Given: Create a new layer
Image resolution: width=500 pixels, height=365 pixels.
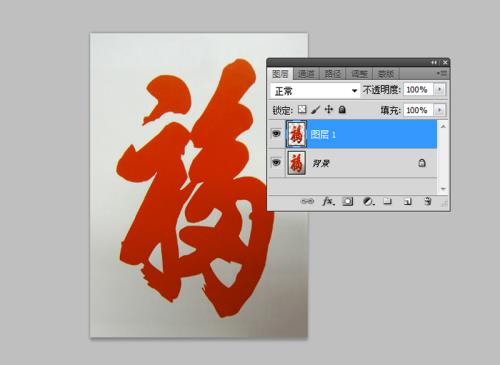Looking at the screenshot, I should click(407, 201).
